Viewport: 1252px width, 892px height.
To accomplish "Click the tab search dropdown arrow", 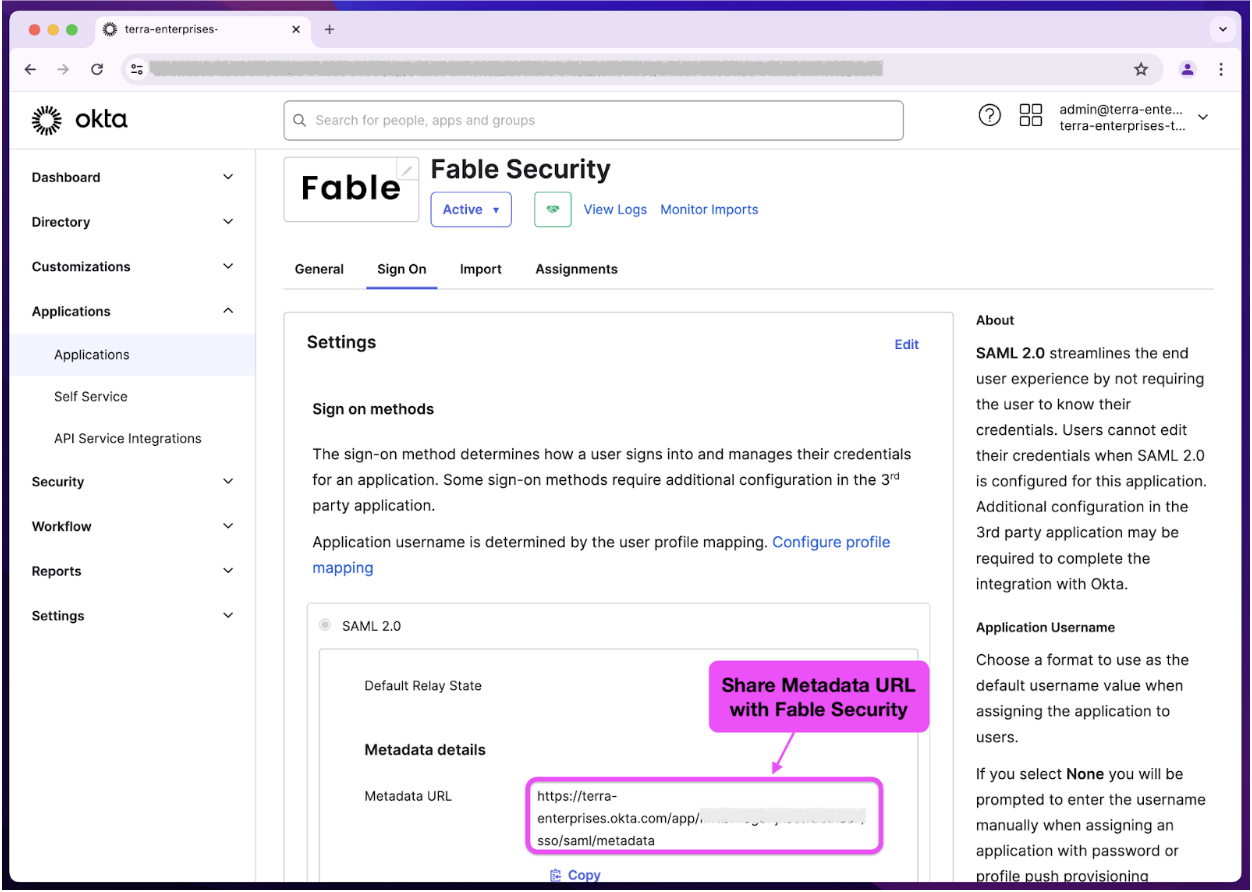I will (1224, 29).
